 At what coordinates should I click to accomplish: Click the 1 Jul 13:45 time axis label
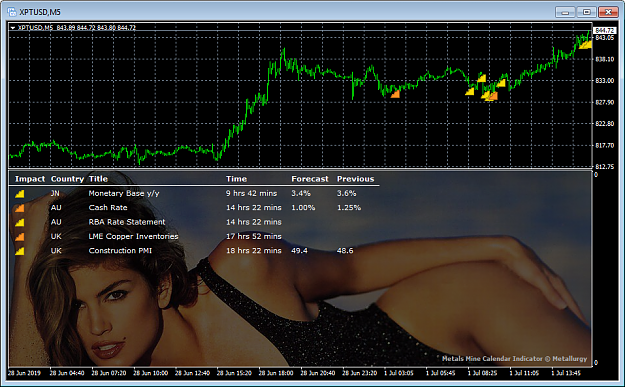[x=566, y=373]
